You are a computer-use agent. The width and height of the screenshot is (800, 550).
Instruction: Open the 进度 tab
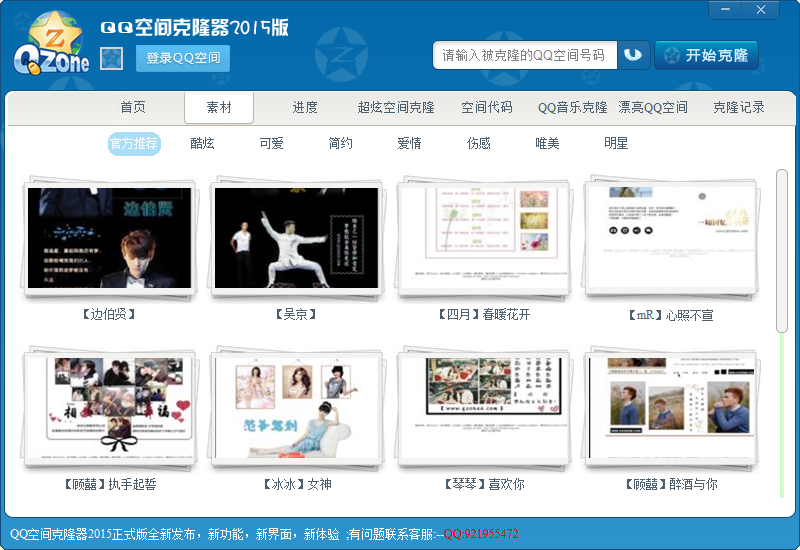(305, 107)
